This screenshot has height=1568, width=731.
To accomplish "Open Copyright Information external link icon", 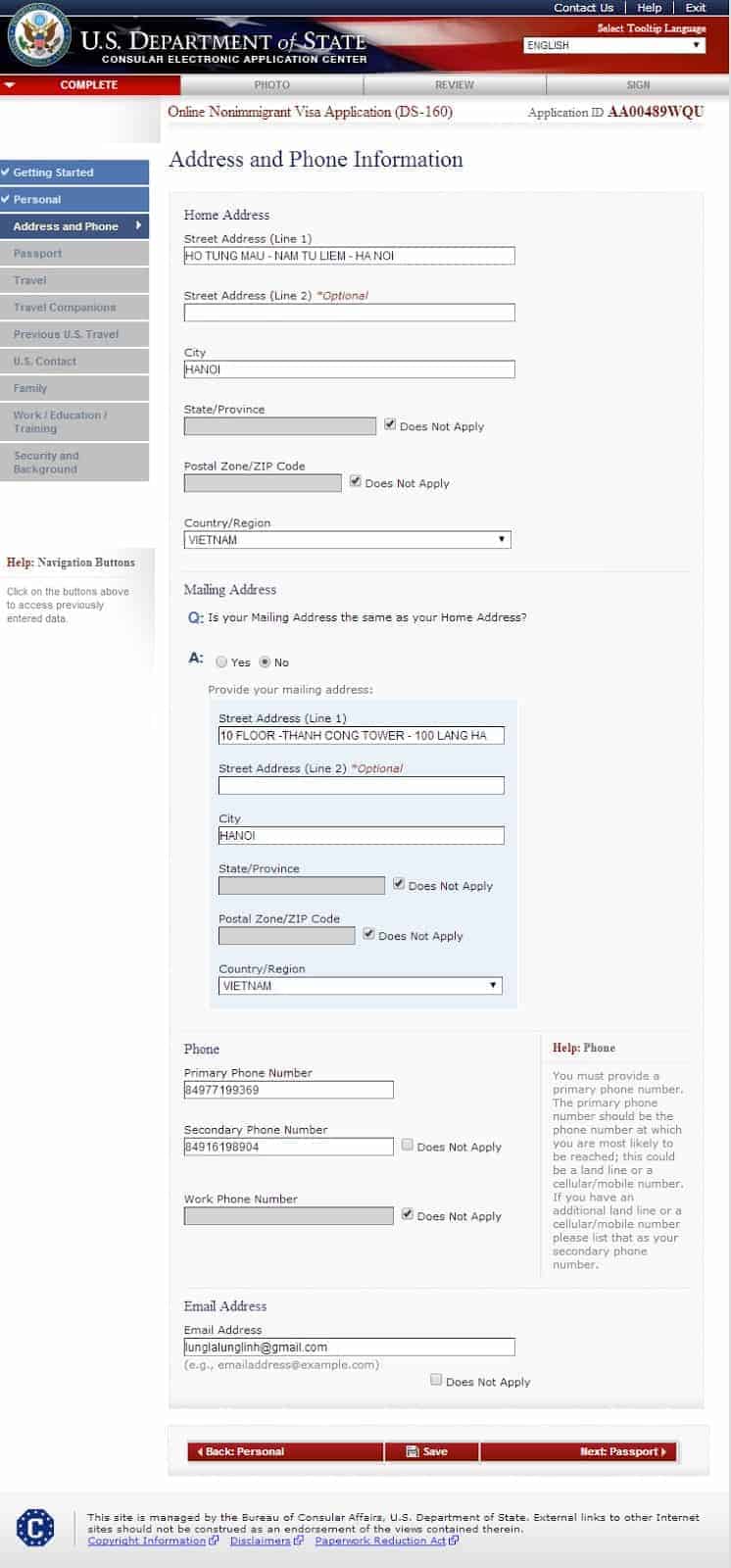I will tap(214, 1541).
